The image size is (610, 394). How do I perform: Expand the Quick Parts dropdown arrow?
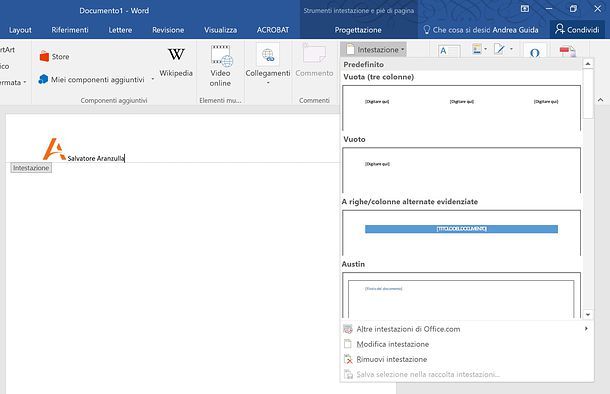tap(485, 49)
